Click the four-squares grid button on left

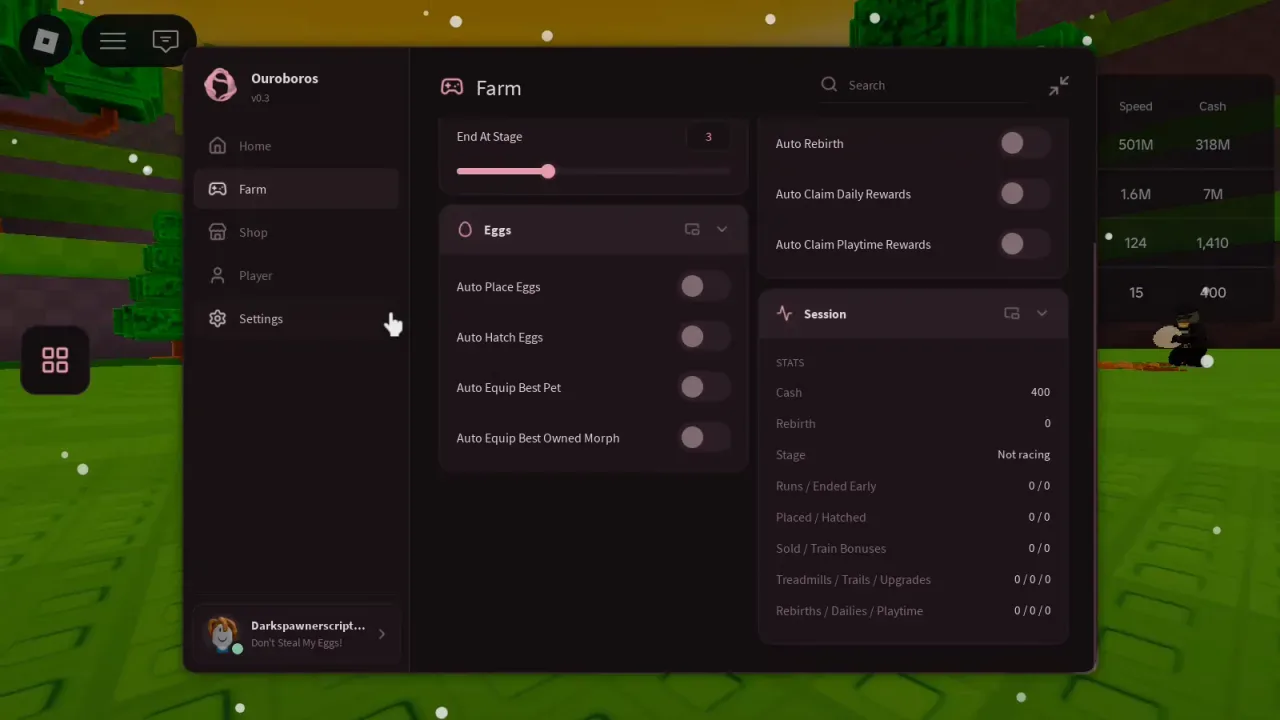tap(55, 360)
